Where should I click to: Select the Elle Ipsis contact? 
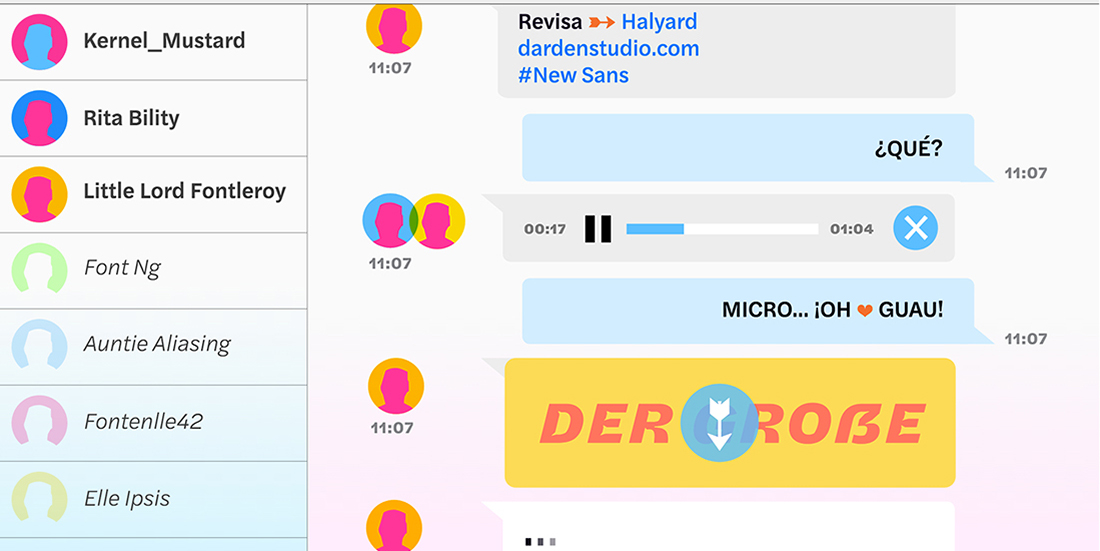click(127, 498)
